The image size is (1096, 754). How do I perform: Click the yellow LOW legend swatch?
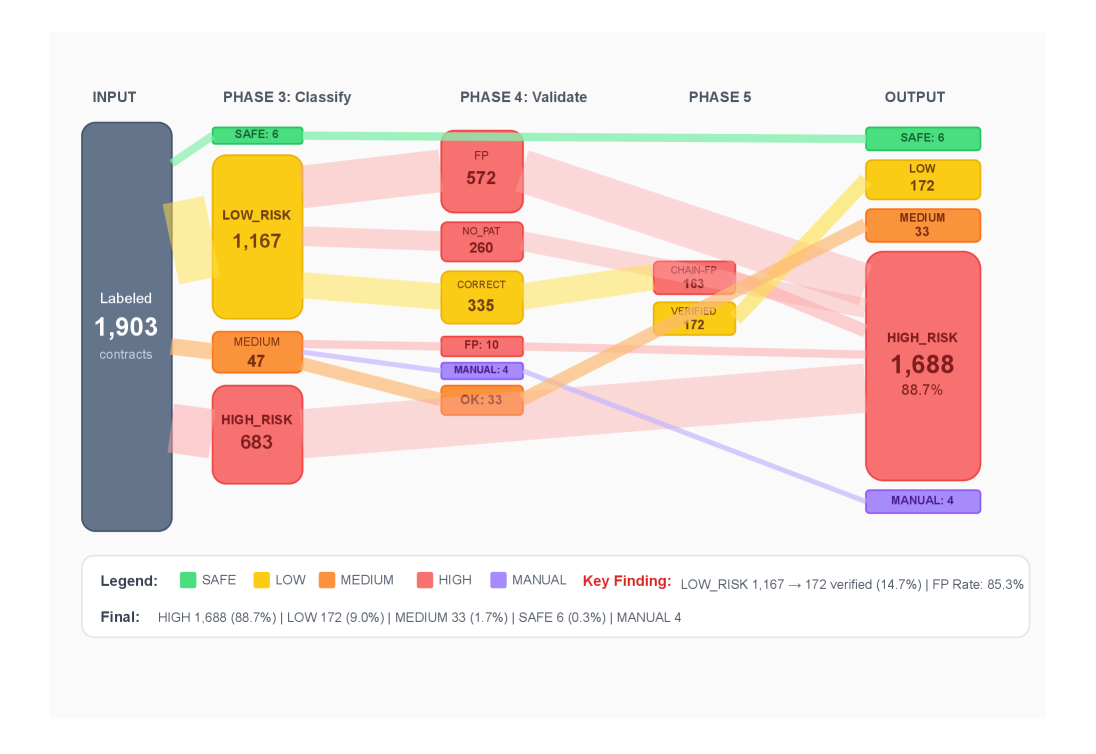pyautogui.click(x=262, y=580)
